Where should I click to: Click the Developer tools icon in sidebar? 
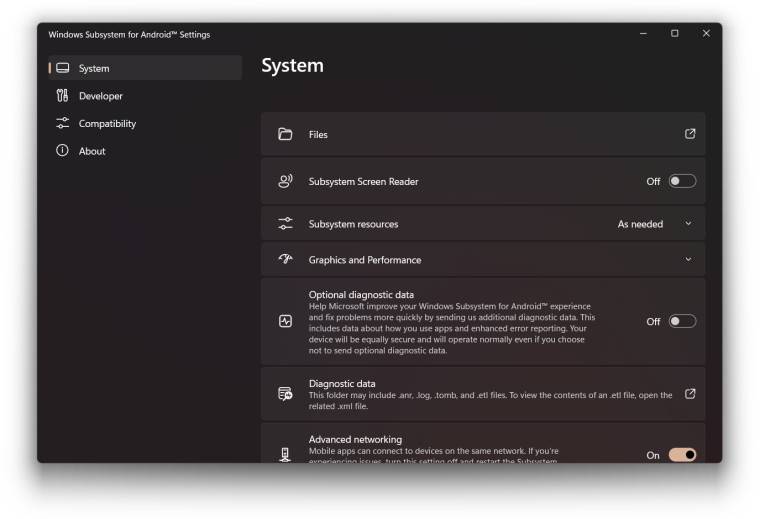(x=63, y=95)
